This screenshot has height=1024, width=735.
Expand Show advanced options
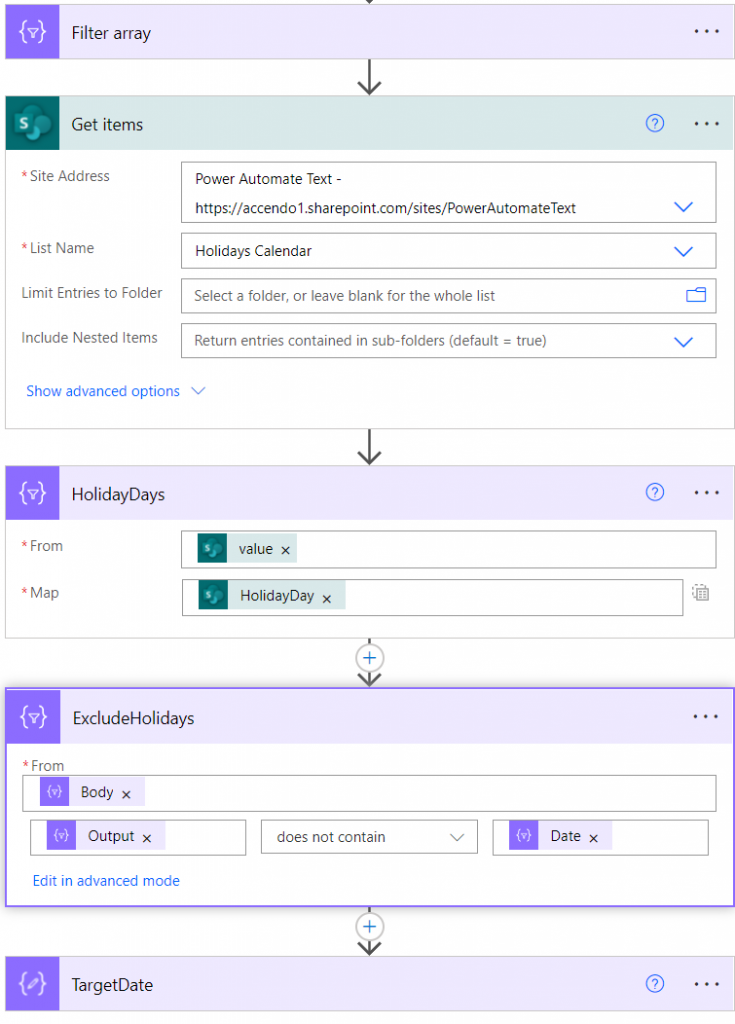(x=103, y=392)
